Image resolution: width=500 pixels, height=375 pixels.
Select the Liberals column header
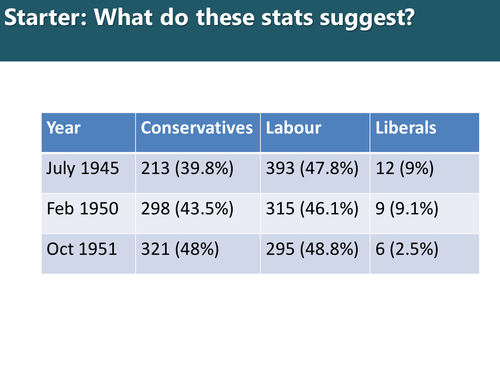pyautogui.click(x=425, y=133)
